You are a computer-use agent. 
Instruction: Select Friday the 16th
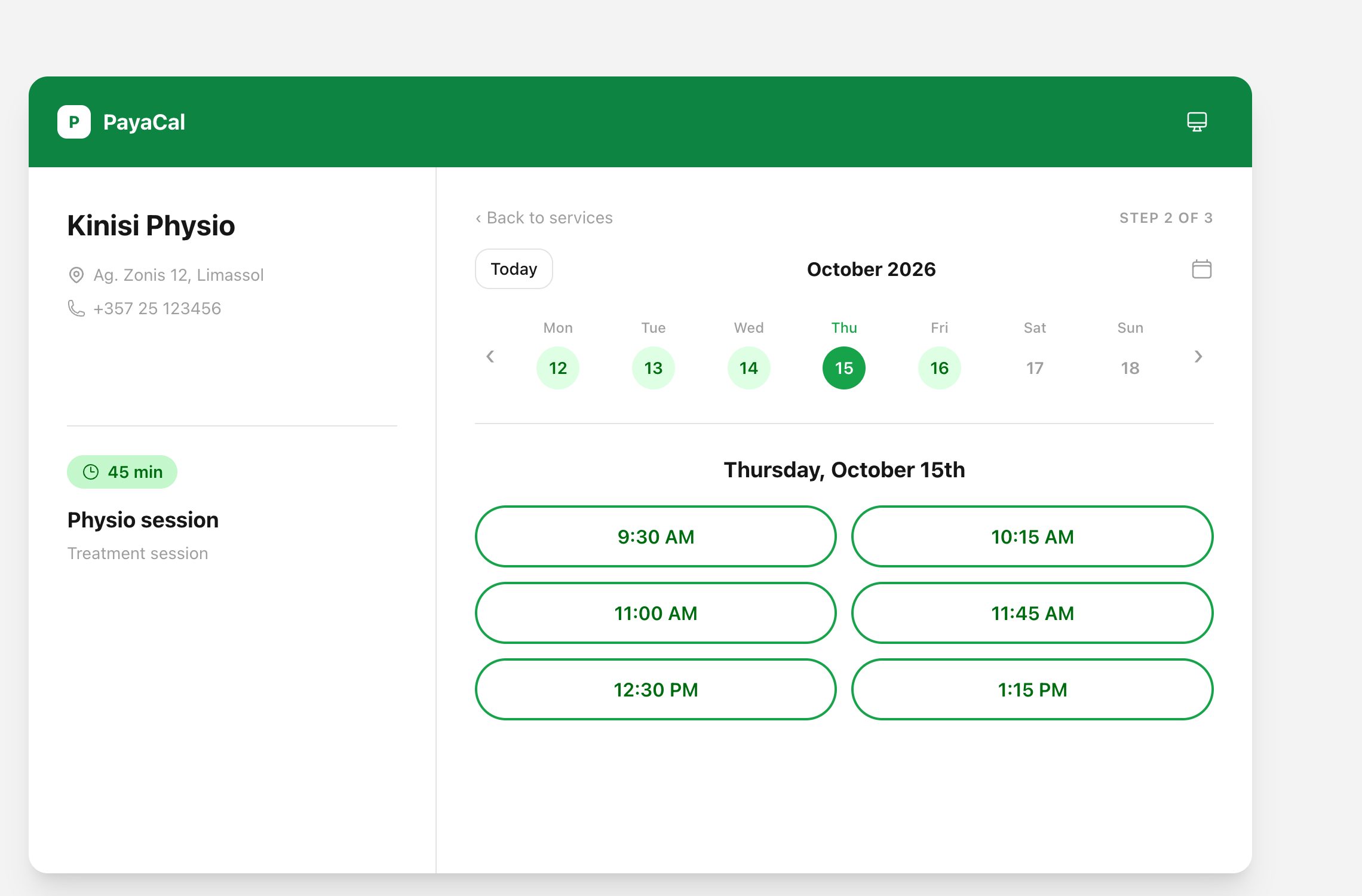[940, 368]
